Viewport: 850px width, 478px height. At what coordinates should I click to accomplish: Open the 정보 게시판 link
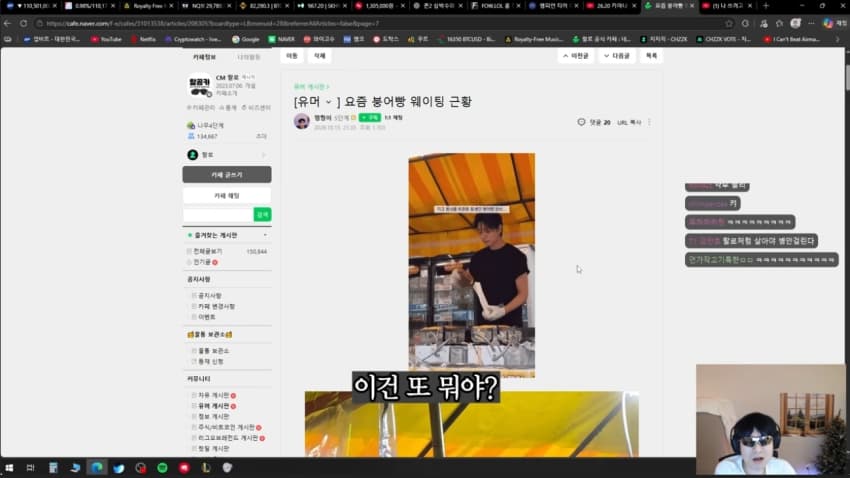pos(213,417)
